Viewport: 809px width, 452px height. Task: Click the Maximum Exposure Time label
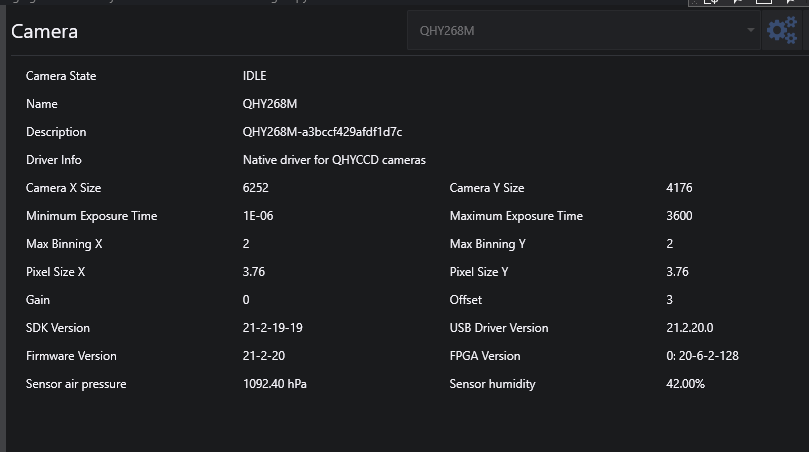coord(516,216)
